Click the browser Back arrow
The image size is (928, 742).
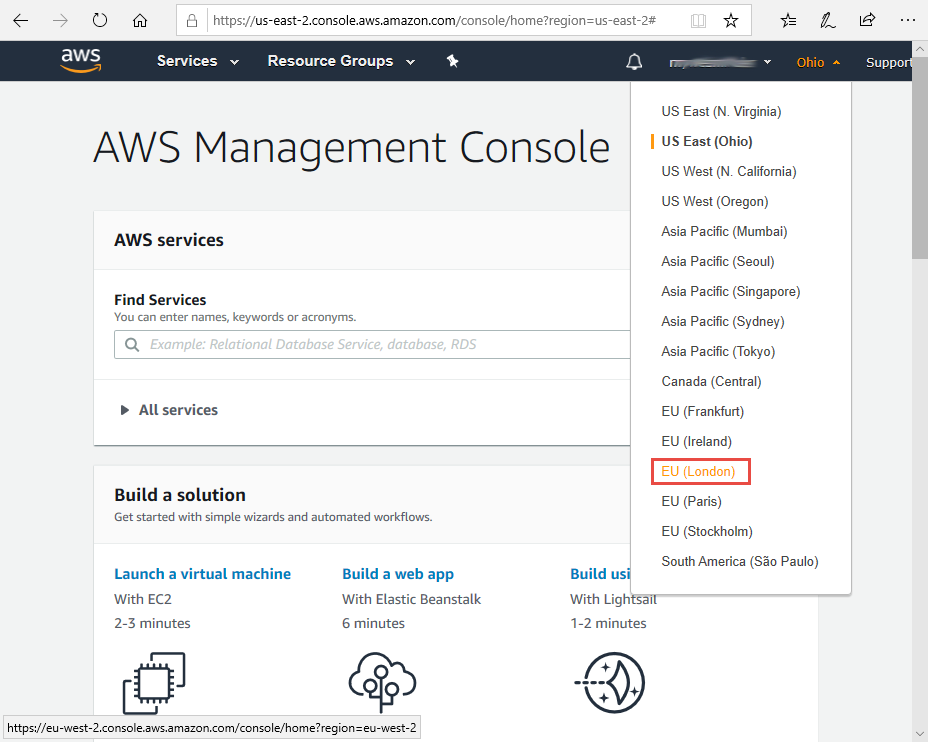pos(21,21)
